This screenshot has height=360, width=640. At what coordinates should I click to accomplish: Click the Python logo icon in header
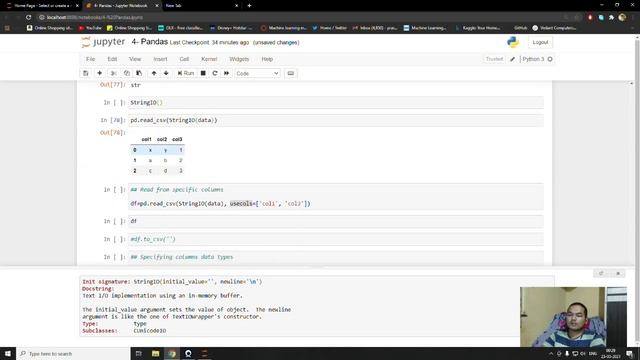click(513, 42)
